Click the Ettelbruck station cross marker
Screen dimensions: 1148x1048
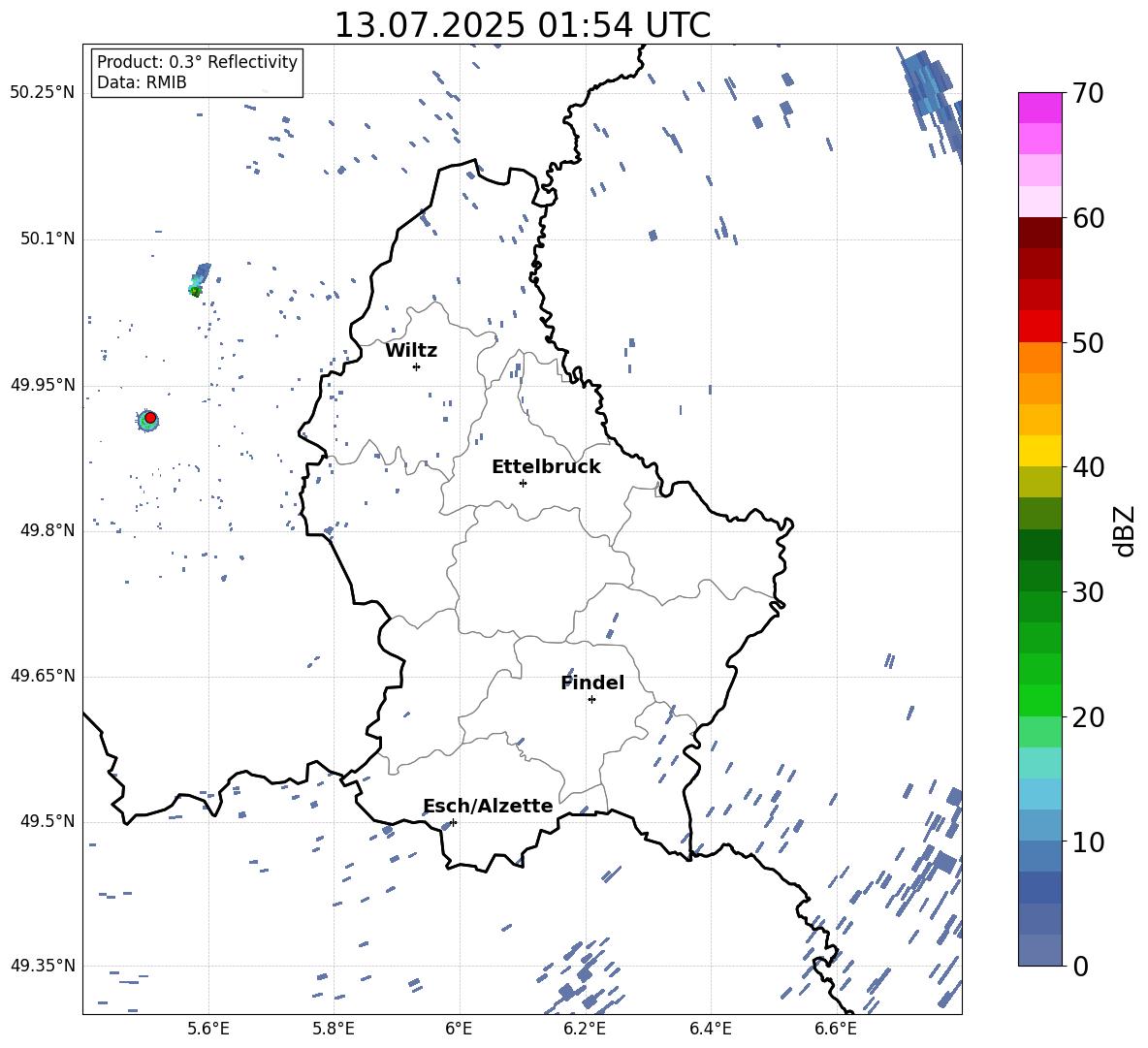point(523,483)
